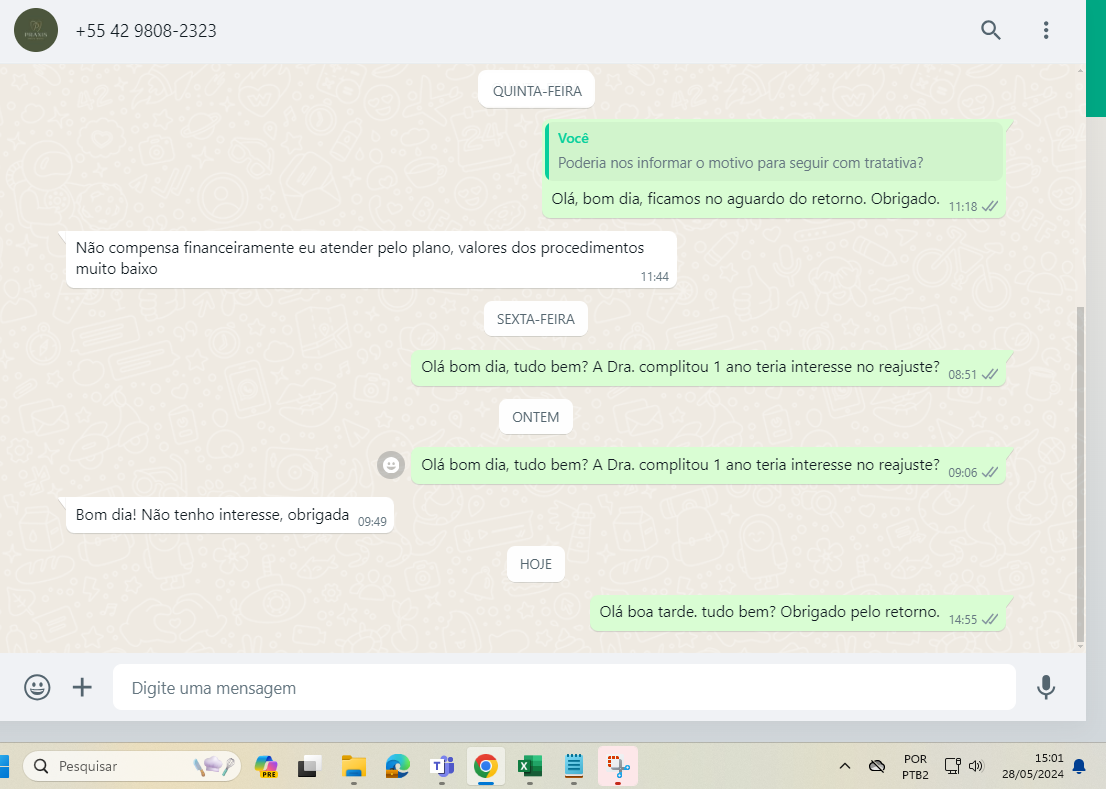
Task: Open volume control tray icon
Action: [x=976, y=766]
